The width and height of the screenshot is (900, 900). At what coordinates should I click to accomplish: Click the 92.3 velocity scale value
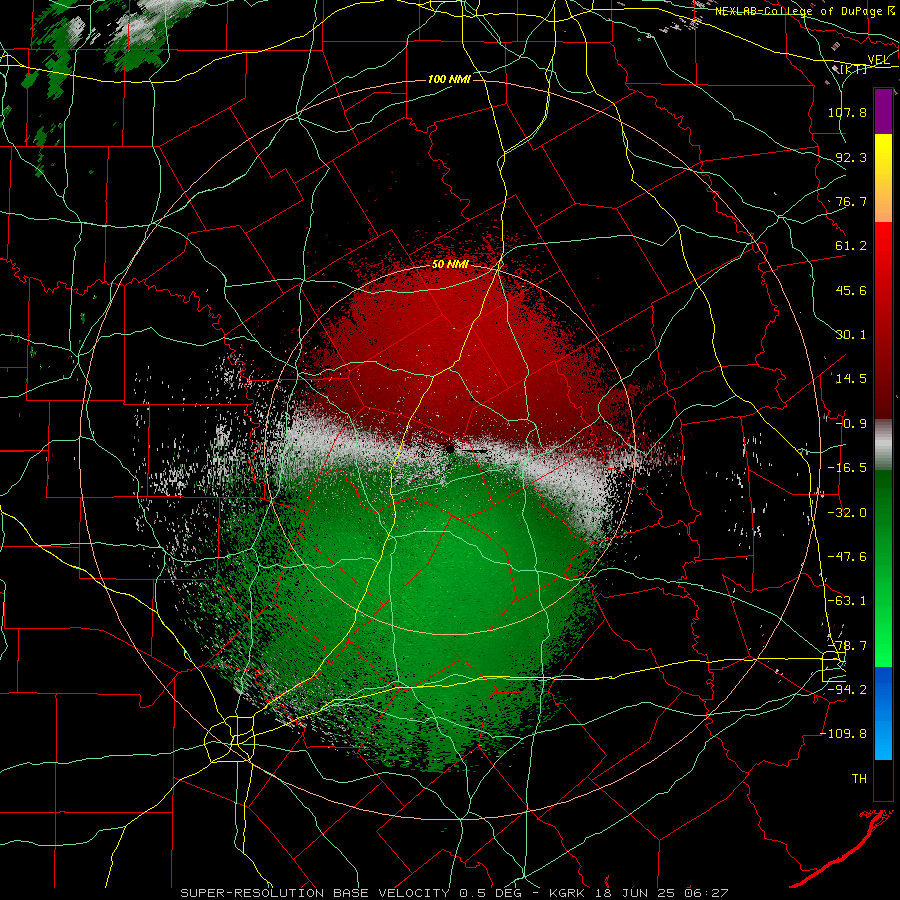pyautogui.click(x=851, y=157)
